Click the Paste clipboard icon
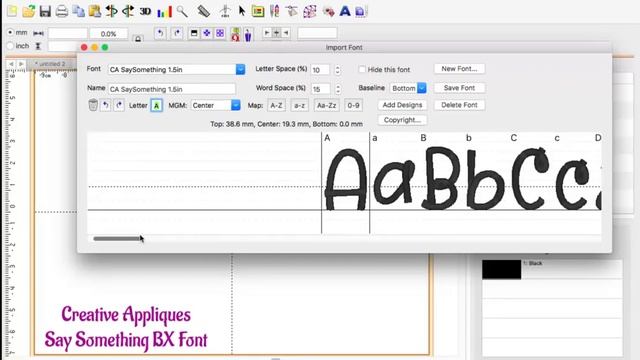The width and height of the screenshot is (640, 360). pos(95,11)
